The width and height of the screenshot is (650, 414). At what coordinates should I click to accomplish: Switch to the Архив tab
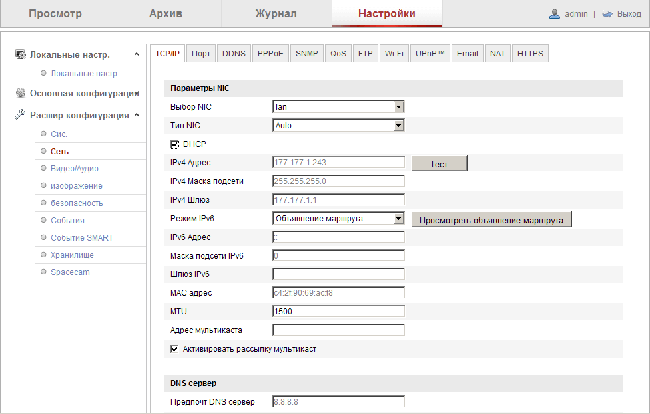tap(166, 13)
